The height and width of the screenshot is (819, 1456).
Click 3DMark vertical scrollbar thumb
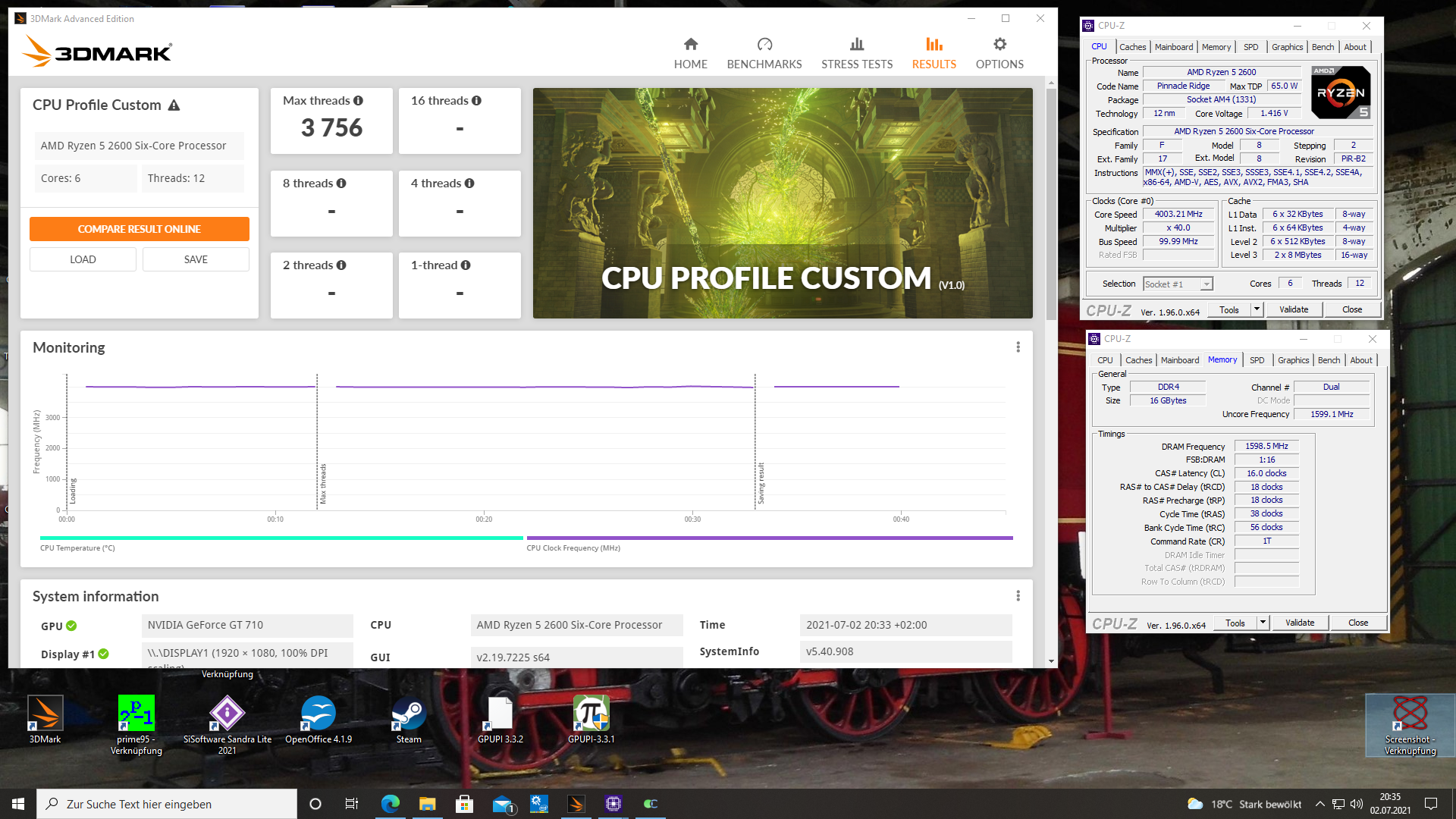pyautogui.click(x=1051, y=203)
